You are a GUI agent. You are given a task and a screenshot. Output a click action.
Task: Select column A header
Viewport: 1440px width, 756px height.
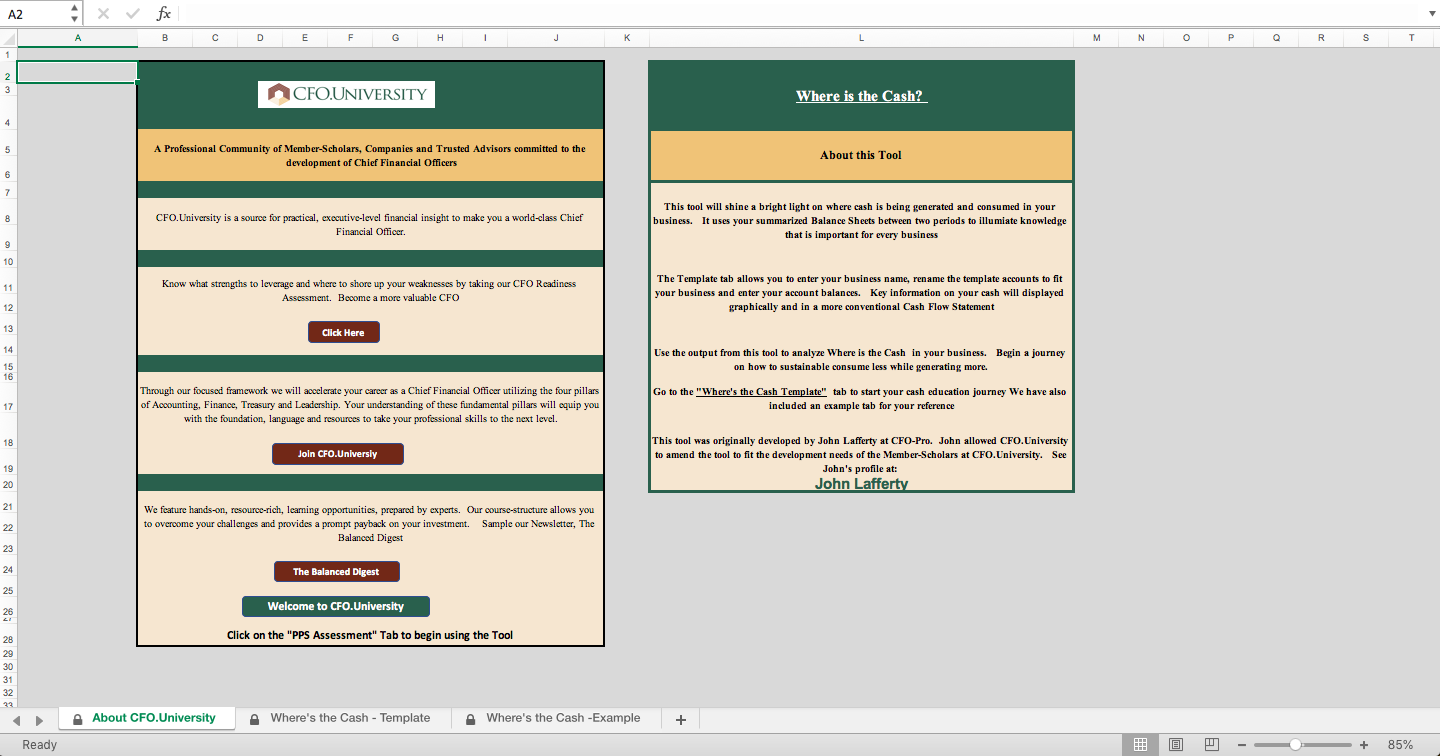pyautogui.click(x=78, y=38)
